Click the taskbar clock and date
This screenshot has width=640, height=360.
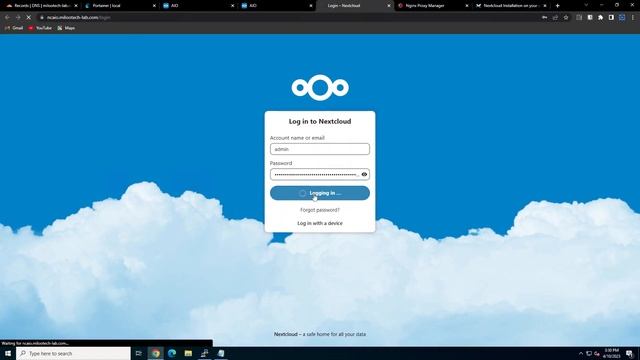pyautogui.click(x=611, y=353)
